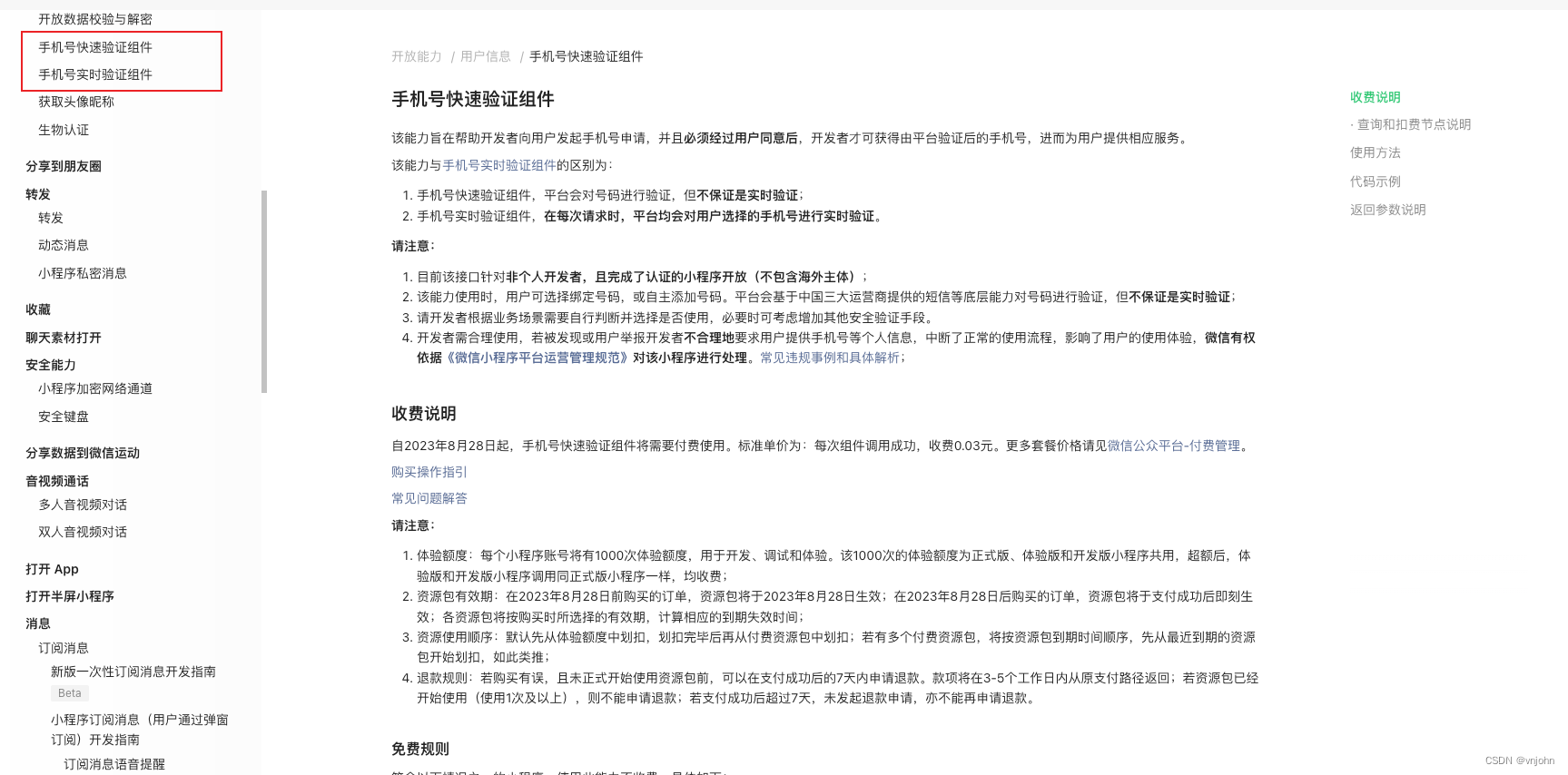1568x775 pixels.
Task: Open 聊天素材打开 in sidebar
Action: [x=64, y=338]
